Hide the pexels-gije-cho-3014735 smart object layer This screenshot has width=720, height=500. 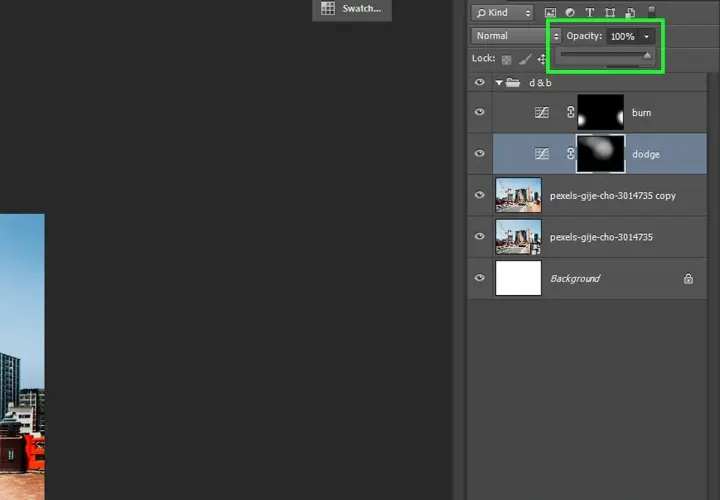(x=479, y=236)
